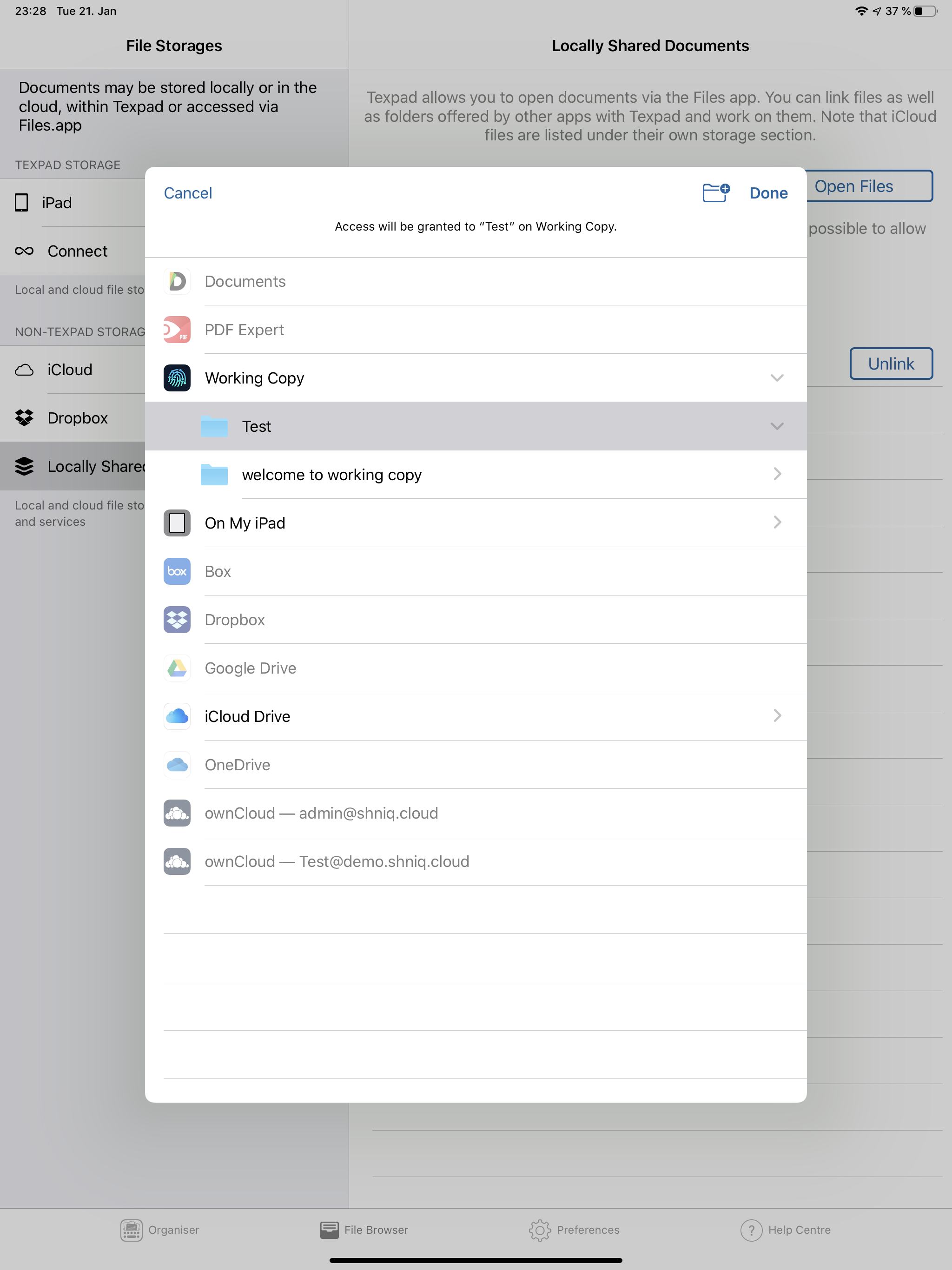This screenshot has height=1270, width=952.
Task: Tap the home indicator bar
Action: tap(476, 1261)
